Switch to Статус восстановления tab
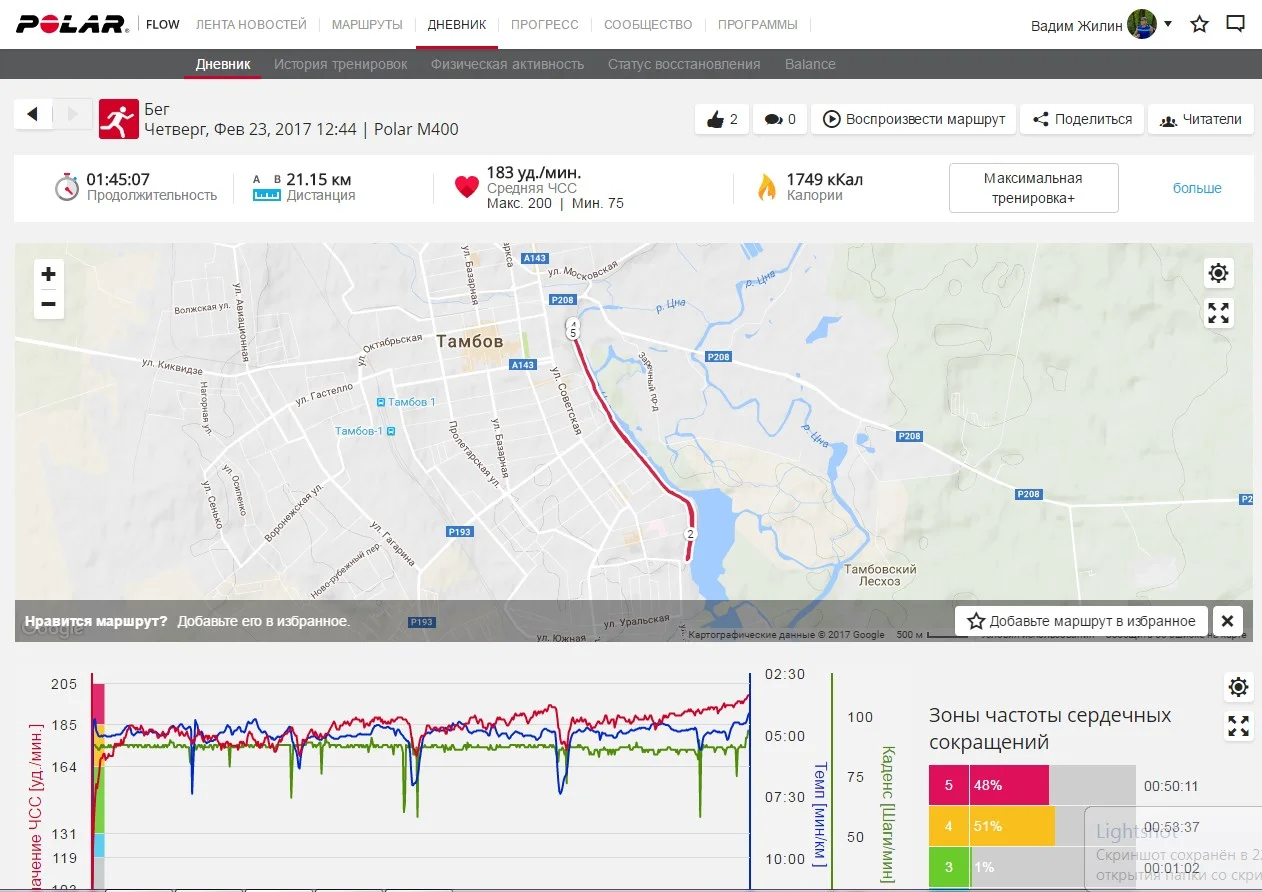This screenshot has width=1262, height=892. pyautogui.click(x=684, y=64)
